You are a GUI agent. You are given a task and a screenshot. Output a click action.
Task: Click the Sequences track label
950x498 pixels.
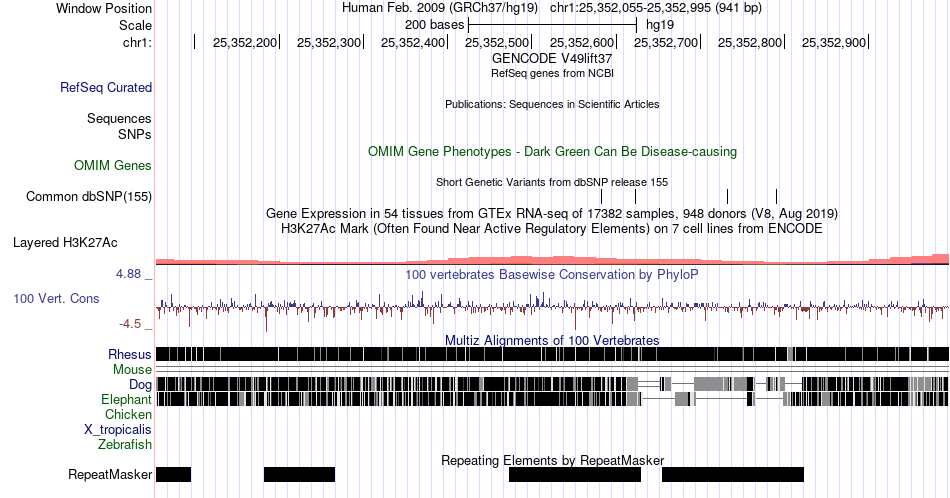119,118
